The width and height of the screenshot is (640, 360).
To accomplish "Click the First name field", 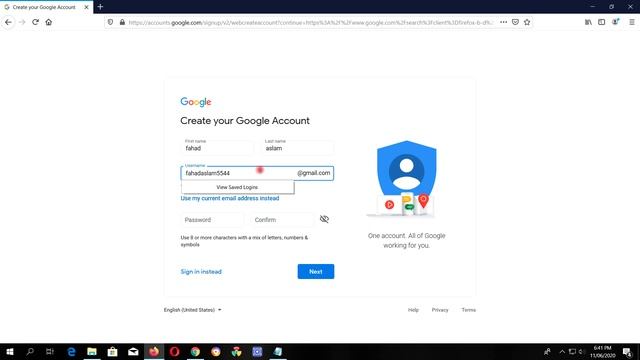I will pyautogui.click(x=217, y=147).
